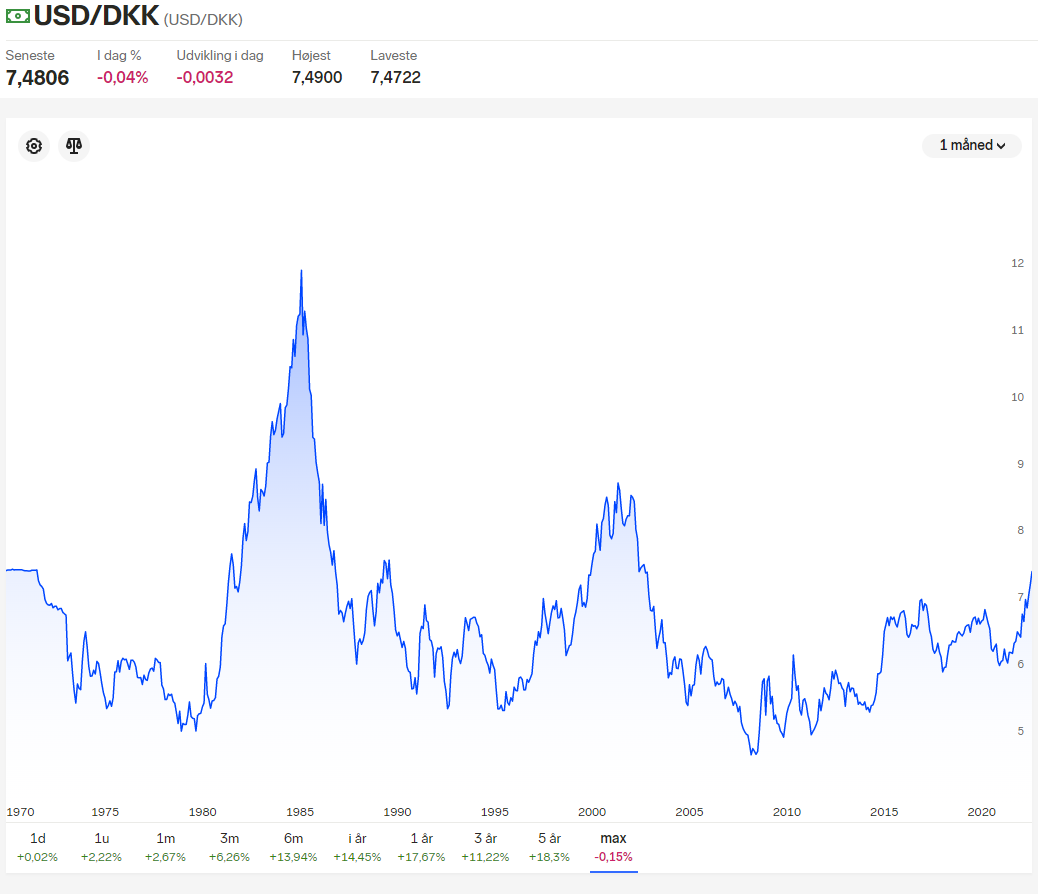The height and width of the screenshot is (895, 1038).
Task: Click the USD/DKK heading title
Action: [97, 16]
